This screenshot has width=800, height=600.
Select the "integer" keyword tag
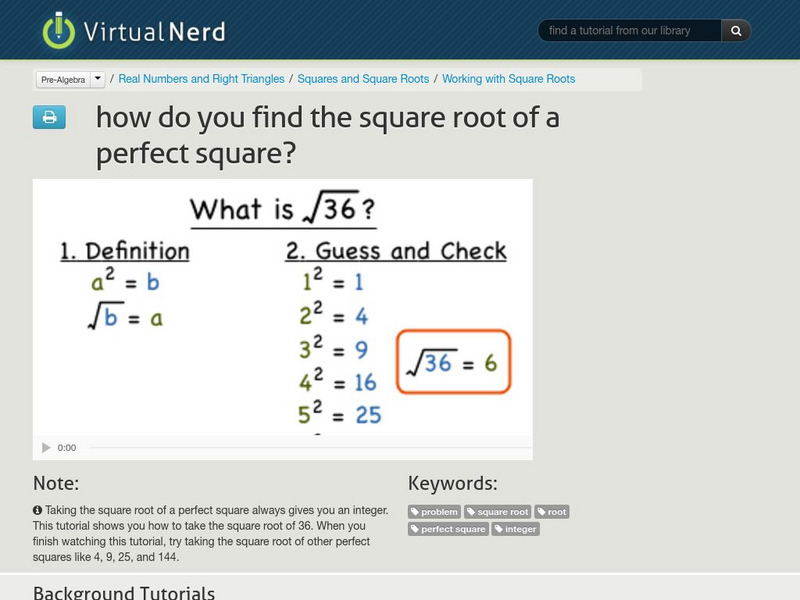[x=516, y=529]
